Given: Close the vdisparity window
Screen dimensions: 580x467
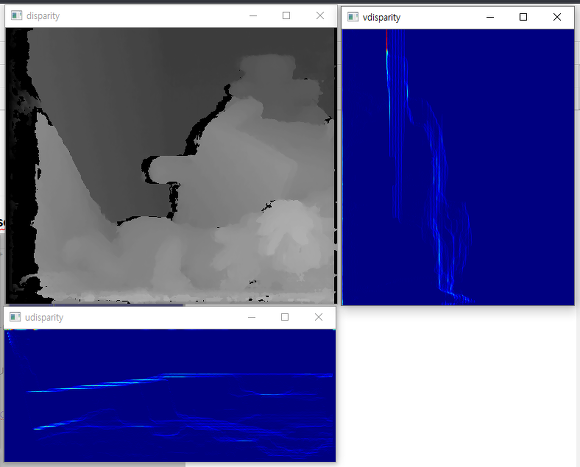Looking at the screenshot, I should pyautogui.click(x=557, y=17).
